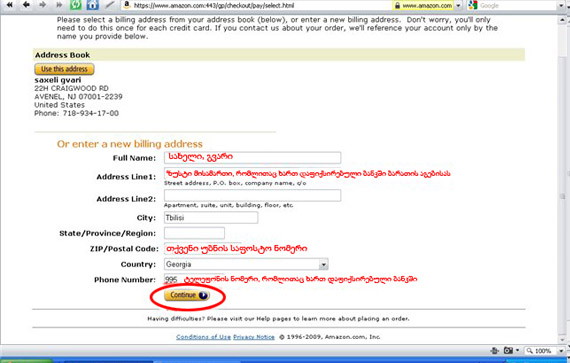The height and width of the screenshot is (363, 570).
Task: Click the green reload page icon
Action: tap(76, 5)
